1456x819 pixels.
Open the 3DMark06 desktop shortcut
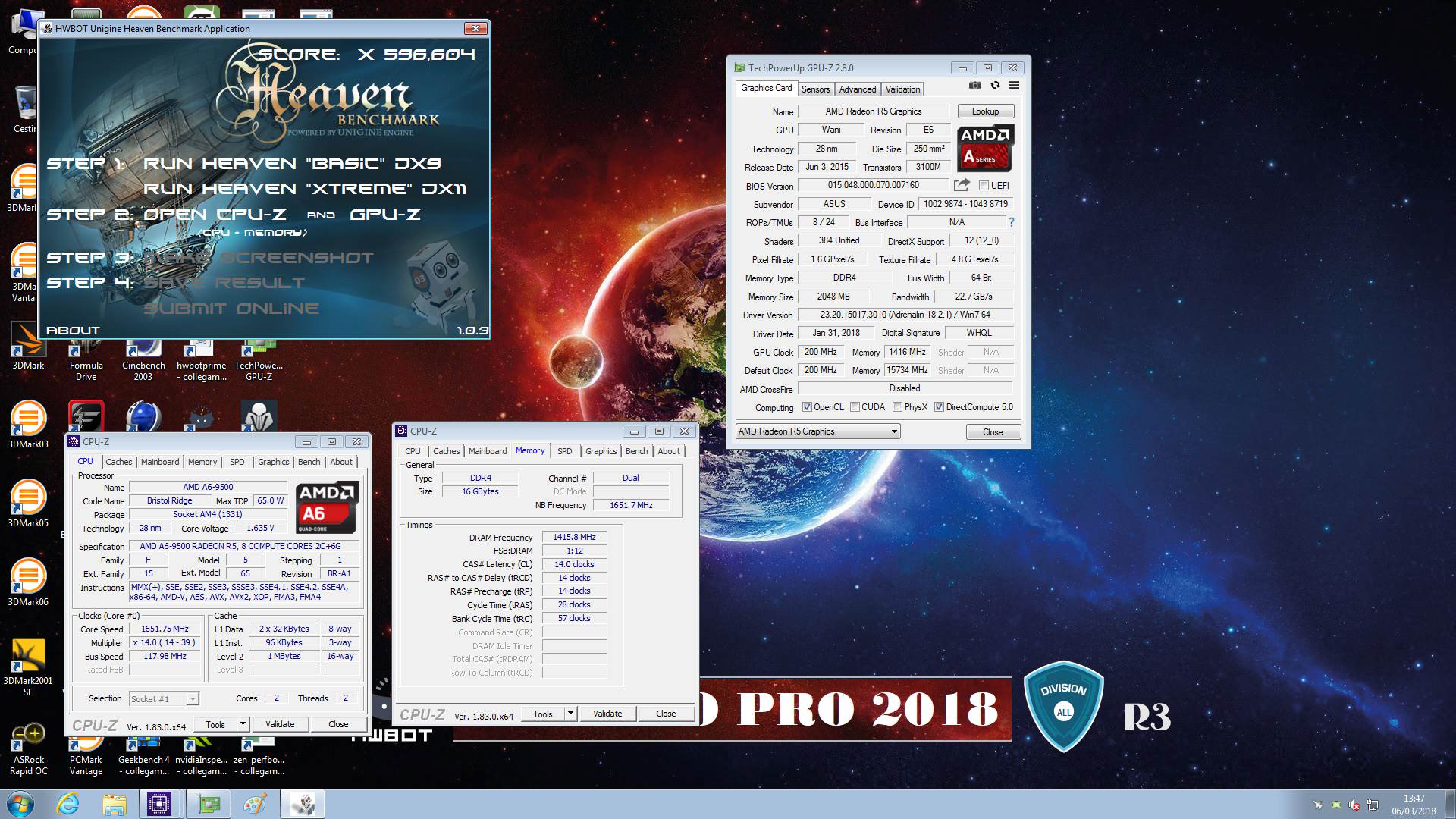coord(28,582)
